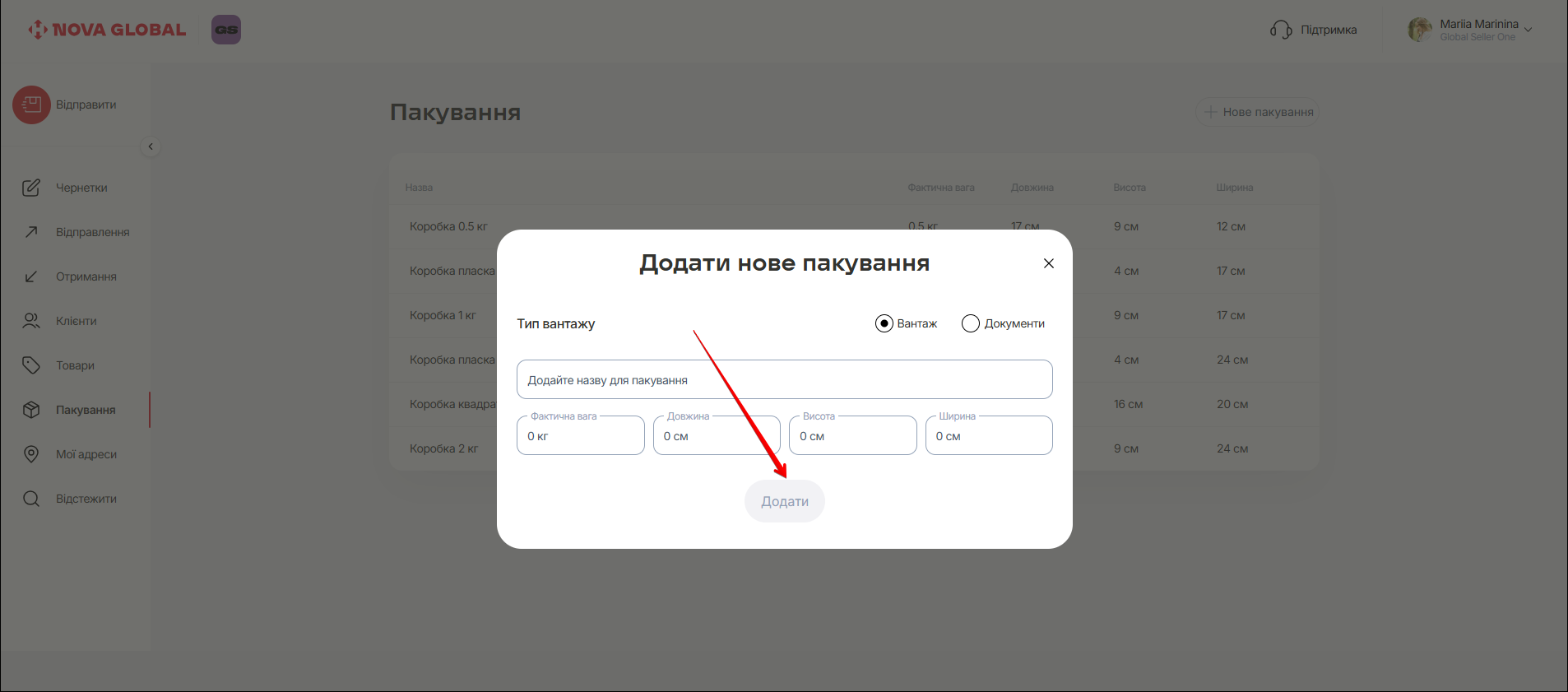Viewport: 1568px width, 692px height.
Task: Click the red Відправити package icon
Action: pyautogui.click(x=31, y=105)
